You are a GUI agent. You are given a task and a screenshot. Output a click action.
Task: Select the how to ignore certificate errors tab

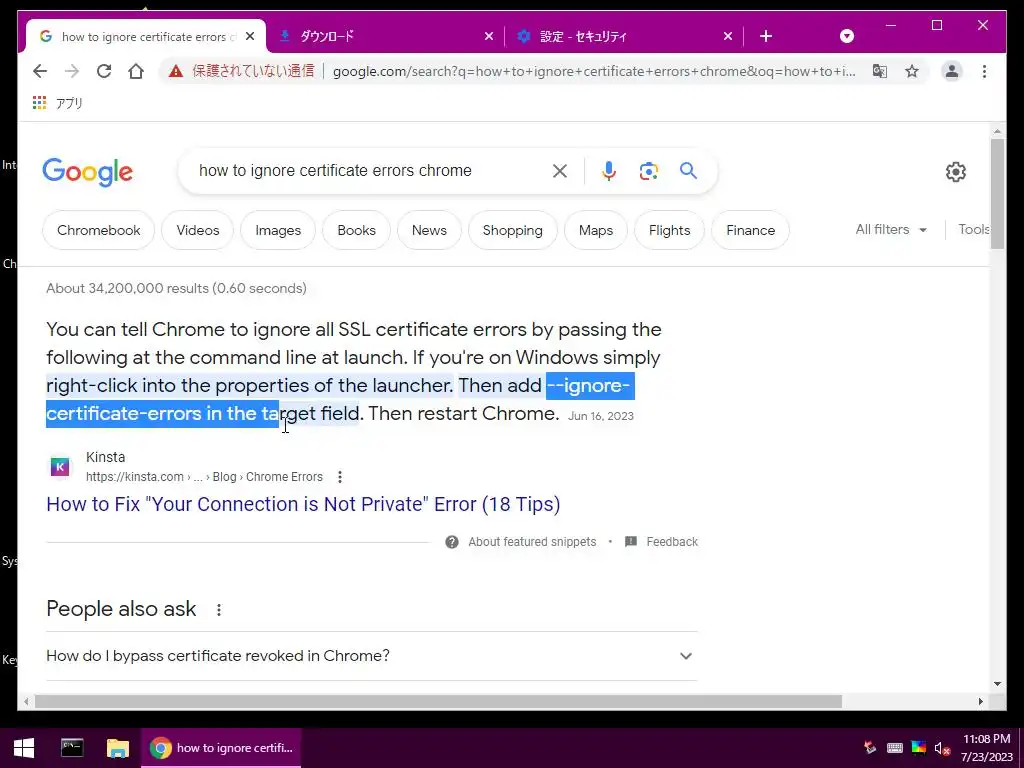[x=145, y=37]
